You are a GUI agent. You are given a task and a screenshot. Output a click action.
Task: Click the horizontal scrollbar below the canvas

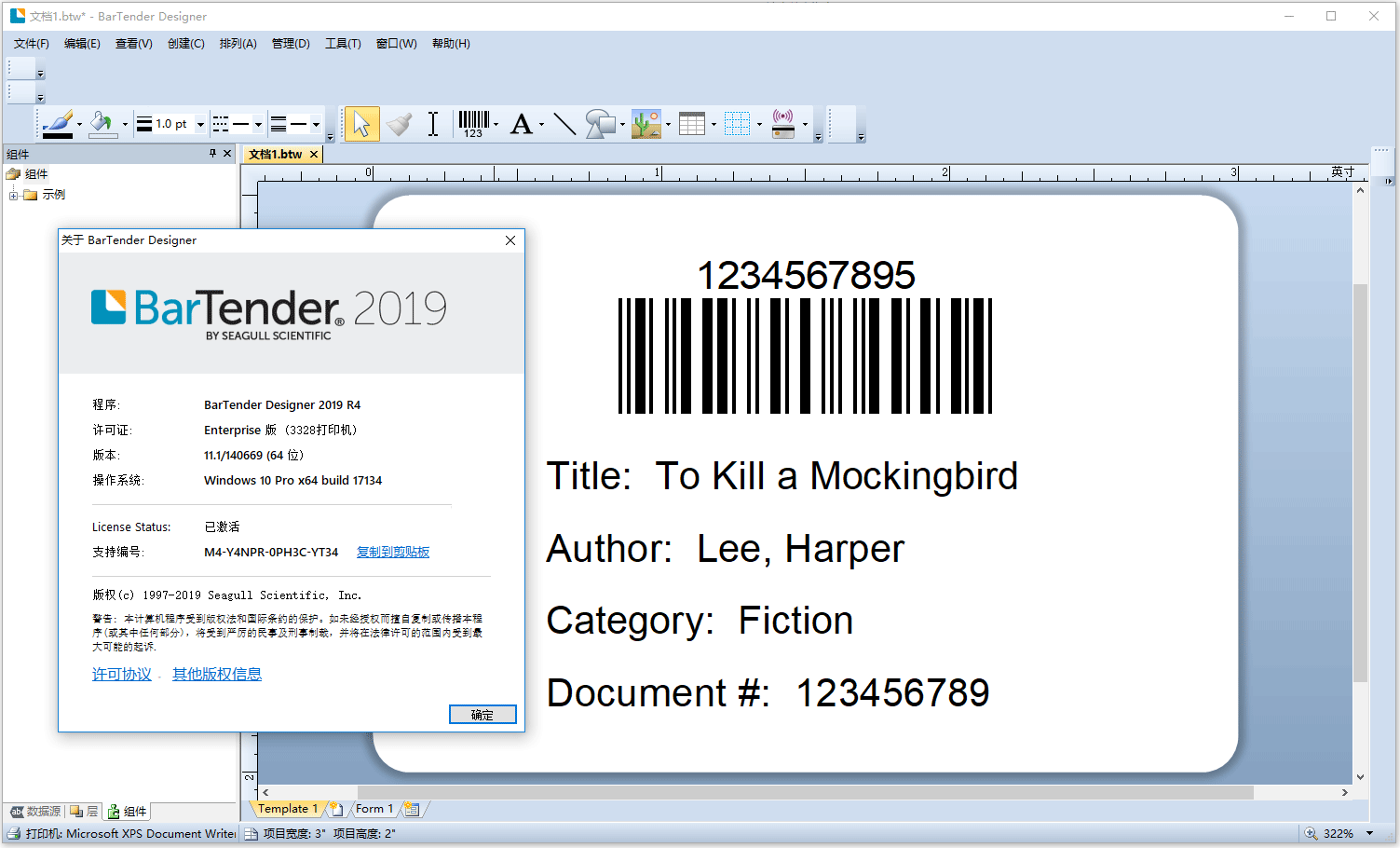click(805, 792)
